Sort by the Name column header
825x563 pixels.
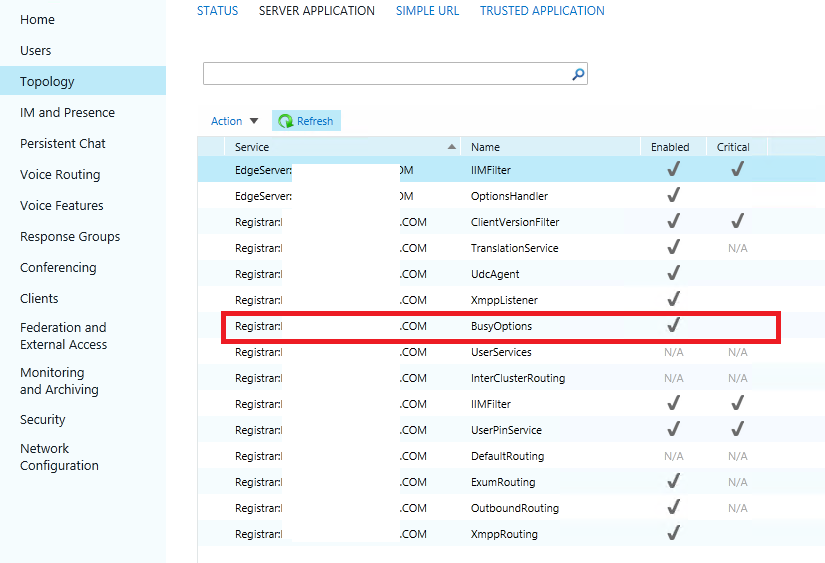click(485, 147)
